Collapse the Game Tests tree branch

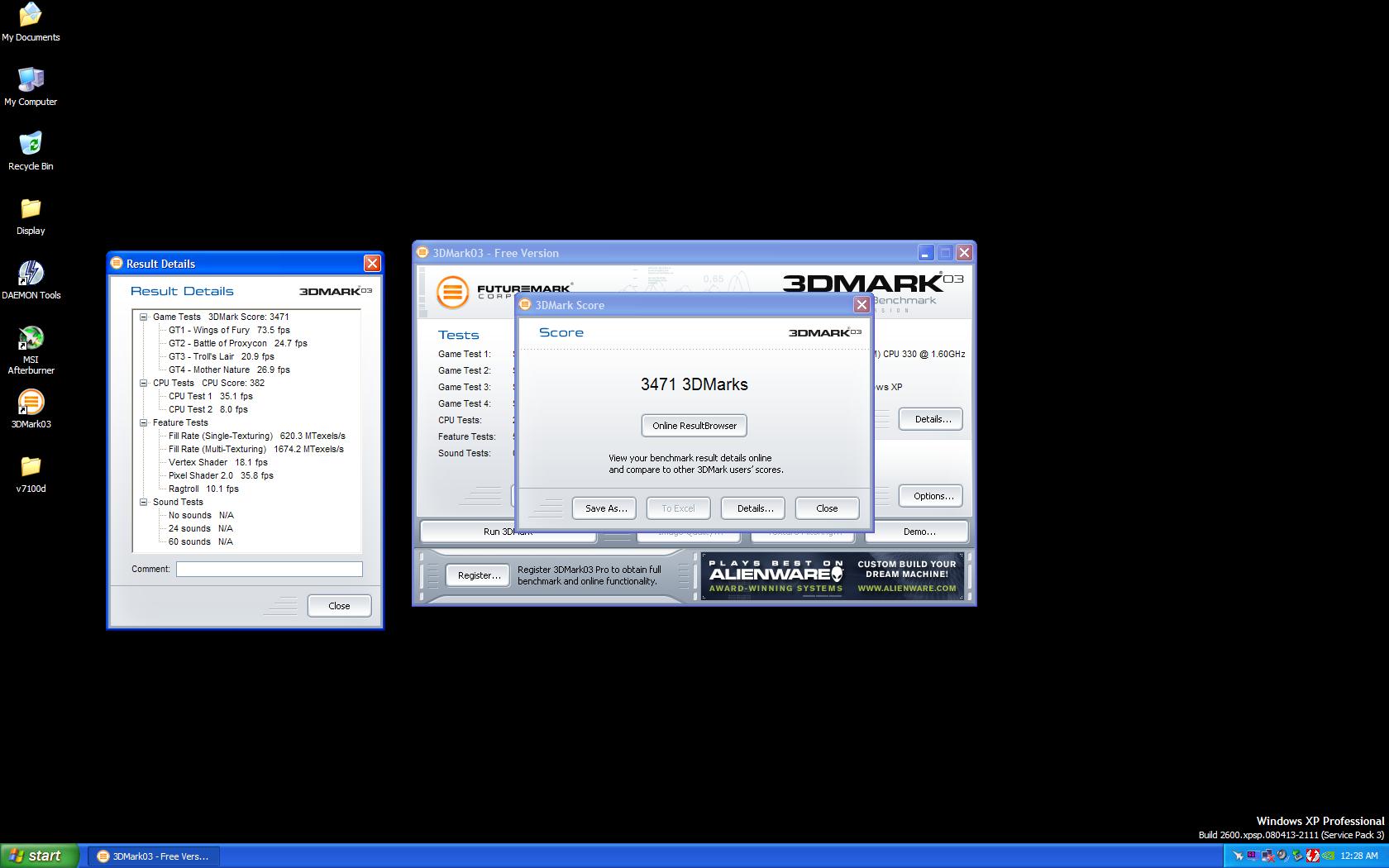click(x=145, y=317)
